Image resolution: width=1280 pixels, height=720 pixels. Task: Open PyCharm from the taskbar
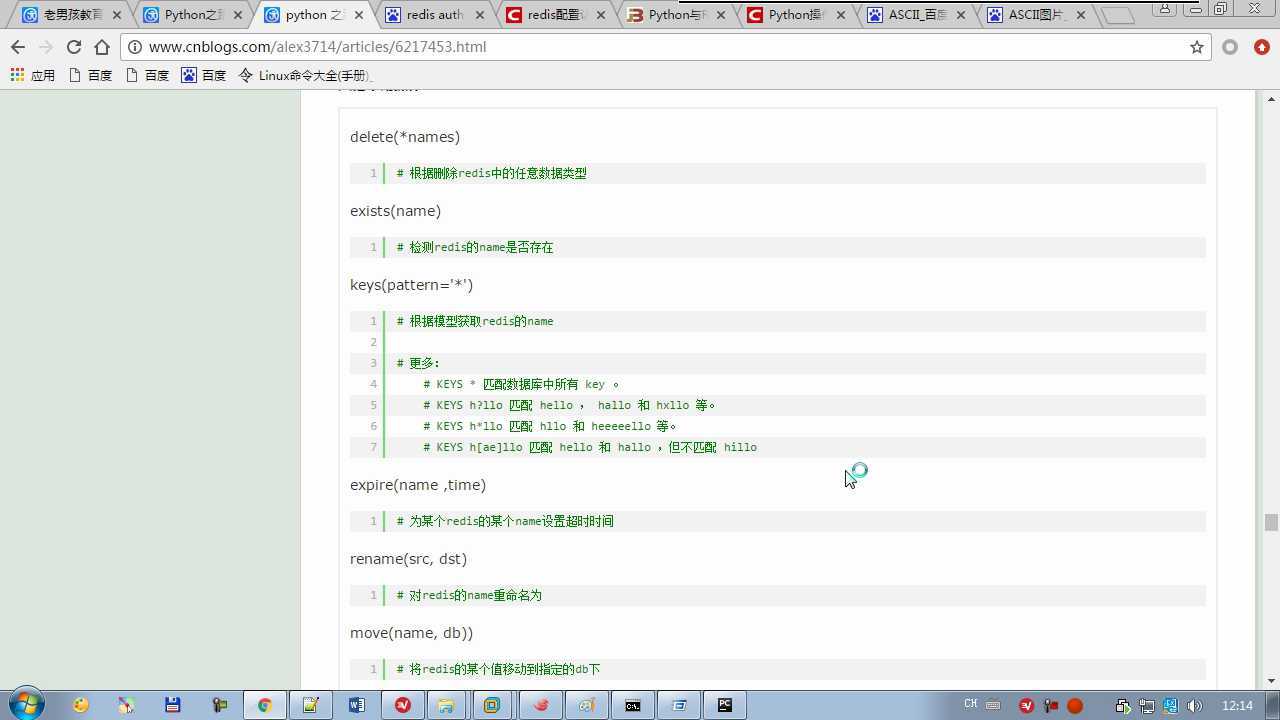(x=725, y=705)
